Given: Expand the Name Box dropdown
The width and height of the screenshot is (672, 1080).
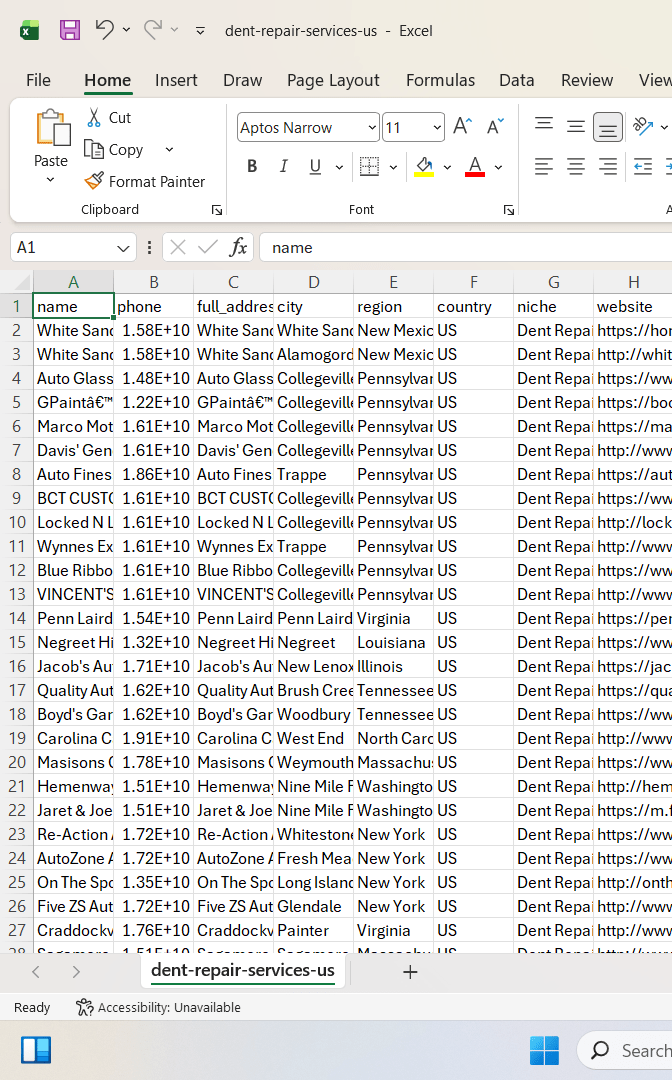Looking at the screenshot, I should (123, 248).
